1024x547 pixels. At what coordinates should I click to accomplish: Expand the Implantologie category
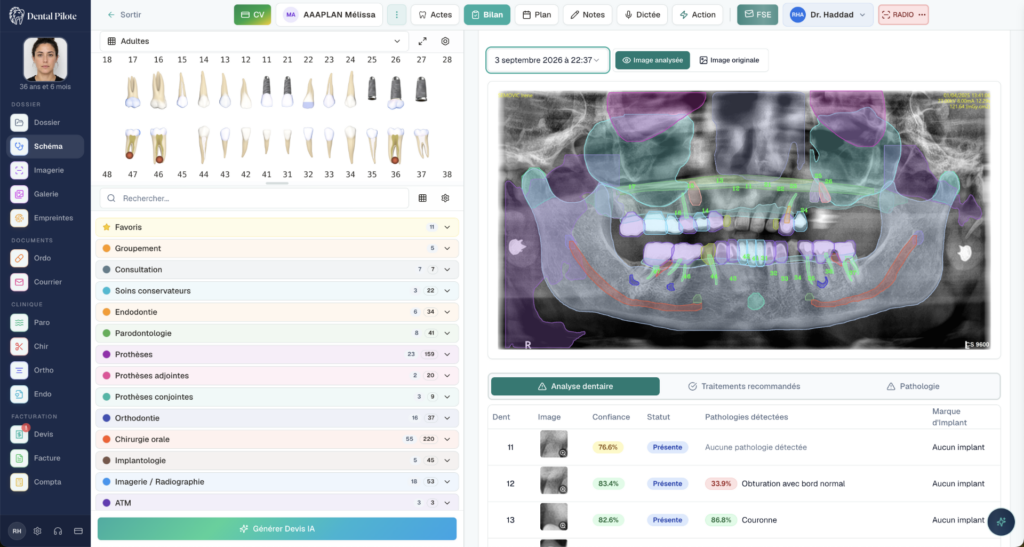click(277, 460)
